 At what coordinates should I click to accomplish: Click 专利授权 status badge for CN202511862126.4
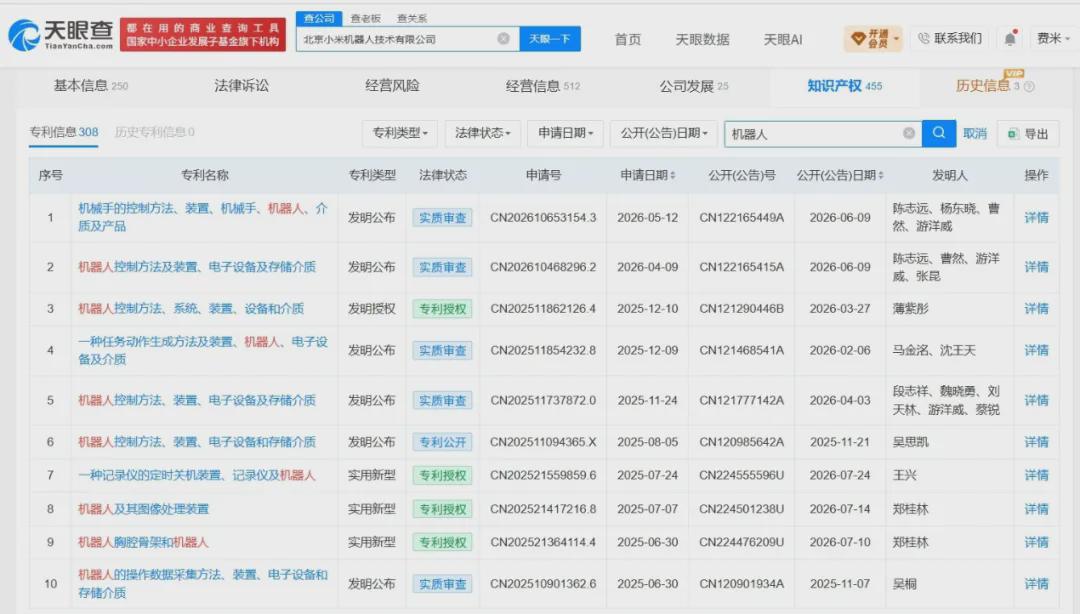442,309
